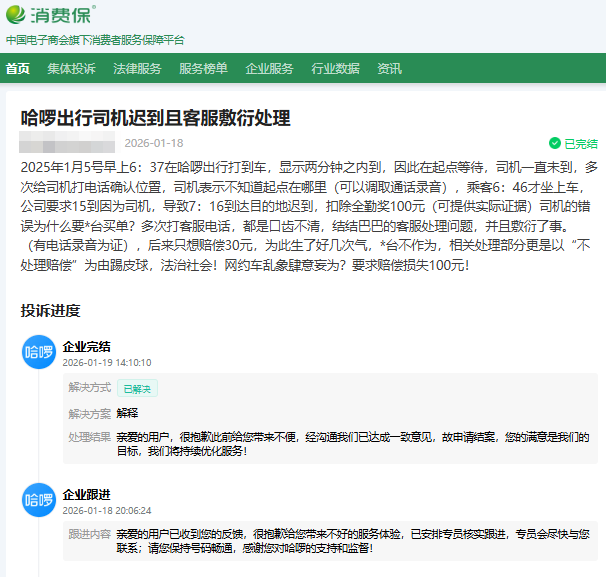Click the 企业完结 progress entry heading

[87, 346]
